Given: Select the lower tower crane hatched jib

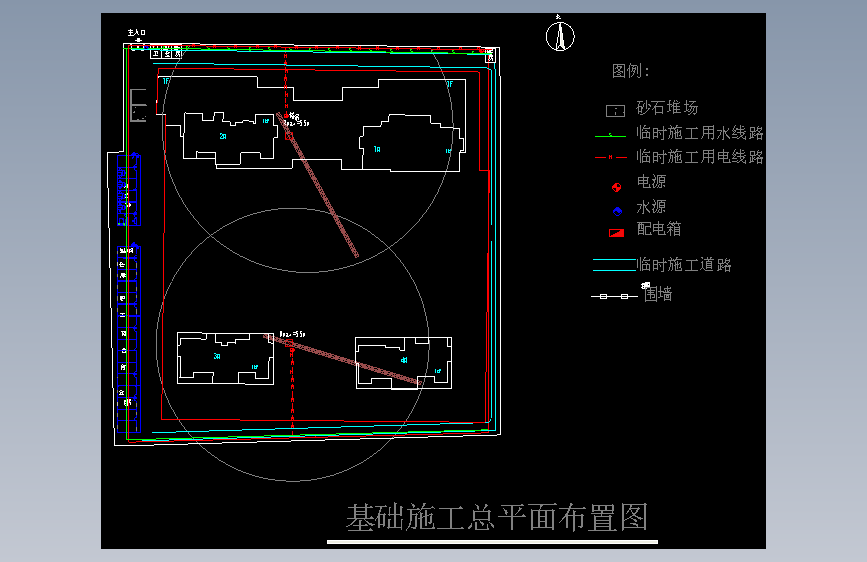Looking at the screenshot, I should 343,359.
